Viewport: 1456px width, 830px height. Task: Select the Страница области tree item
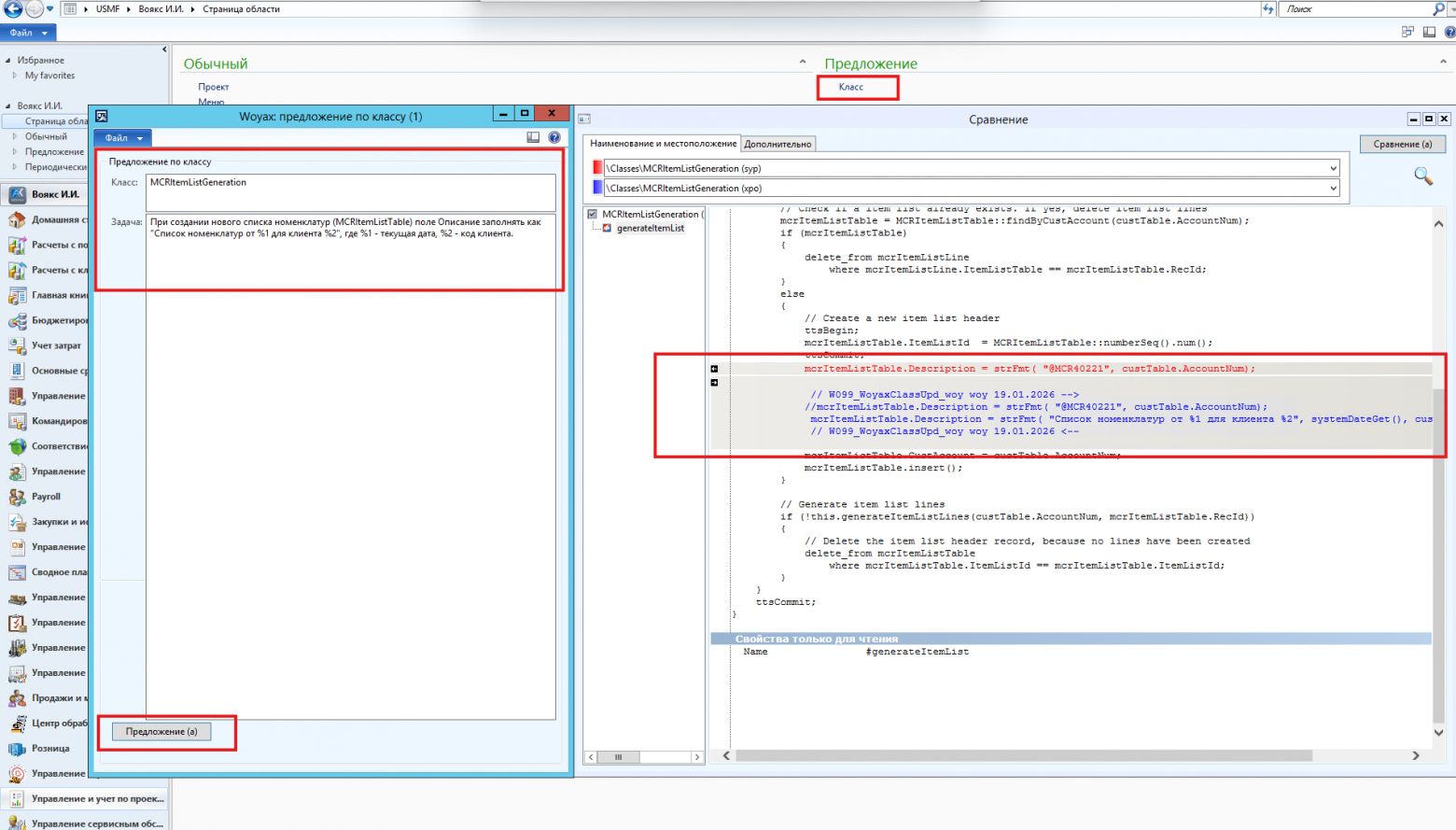(x=56, y=121)
